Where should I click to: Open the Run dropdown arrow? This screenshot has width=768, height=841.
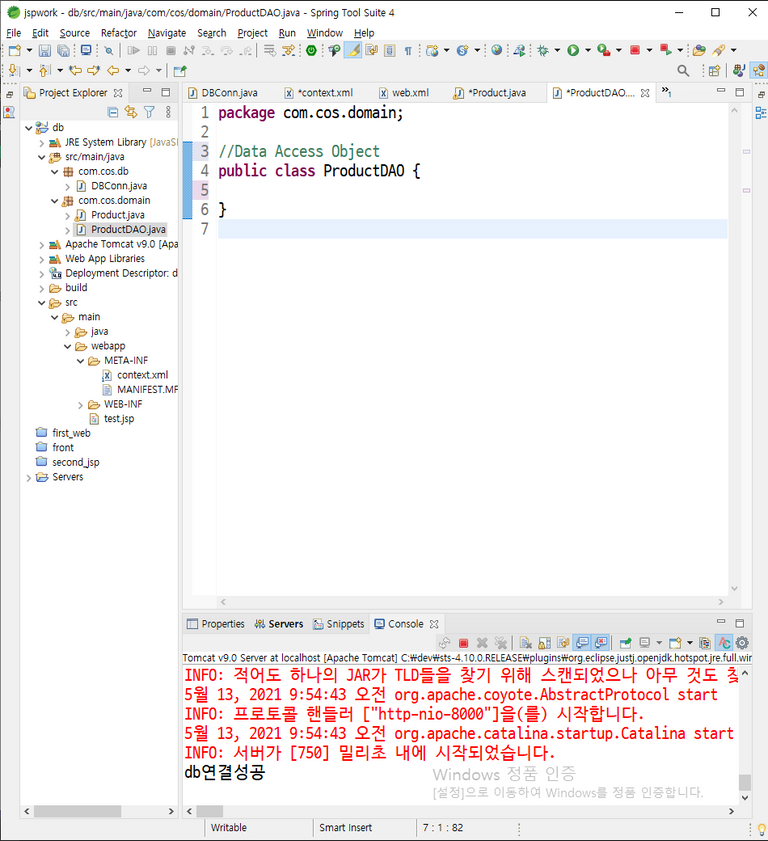pos(588,50)
